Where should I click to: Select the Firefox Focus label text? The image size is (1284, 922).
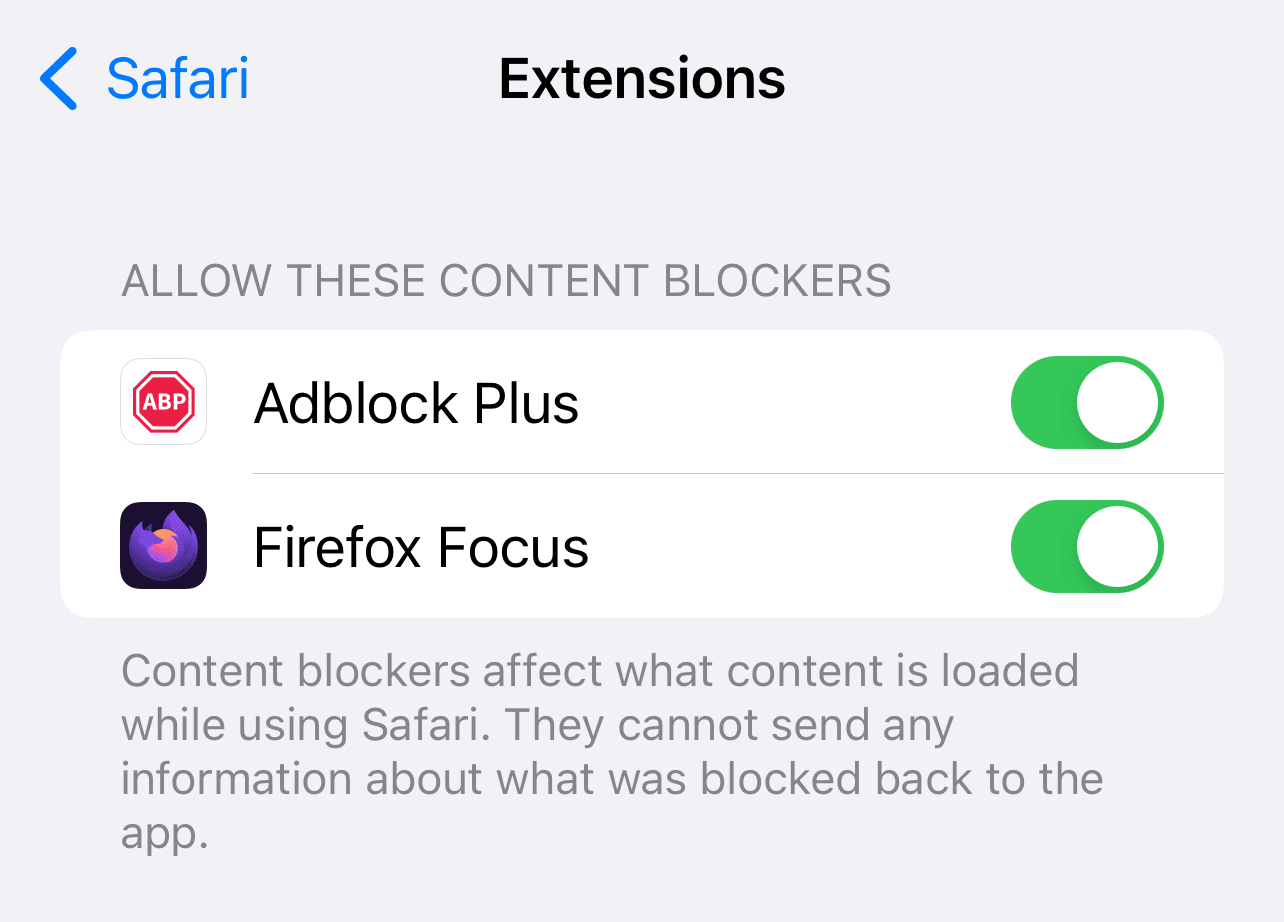[x=421, y=547]
